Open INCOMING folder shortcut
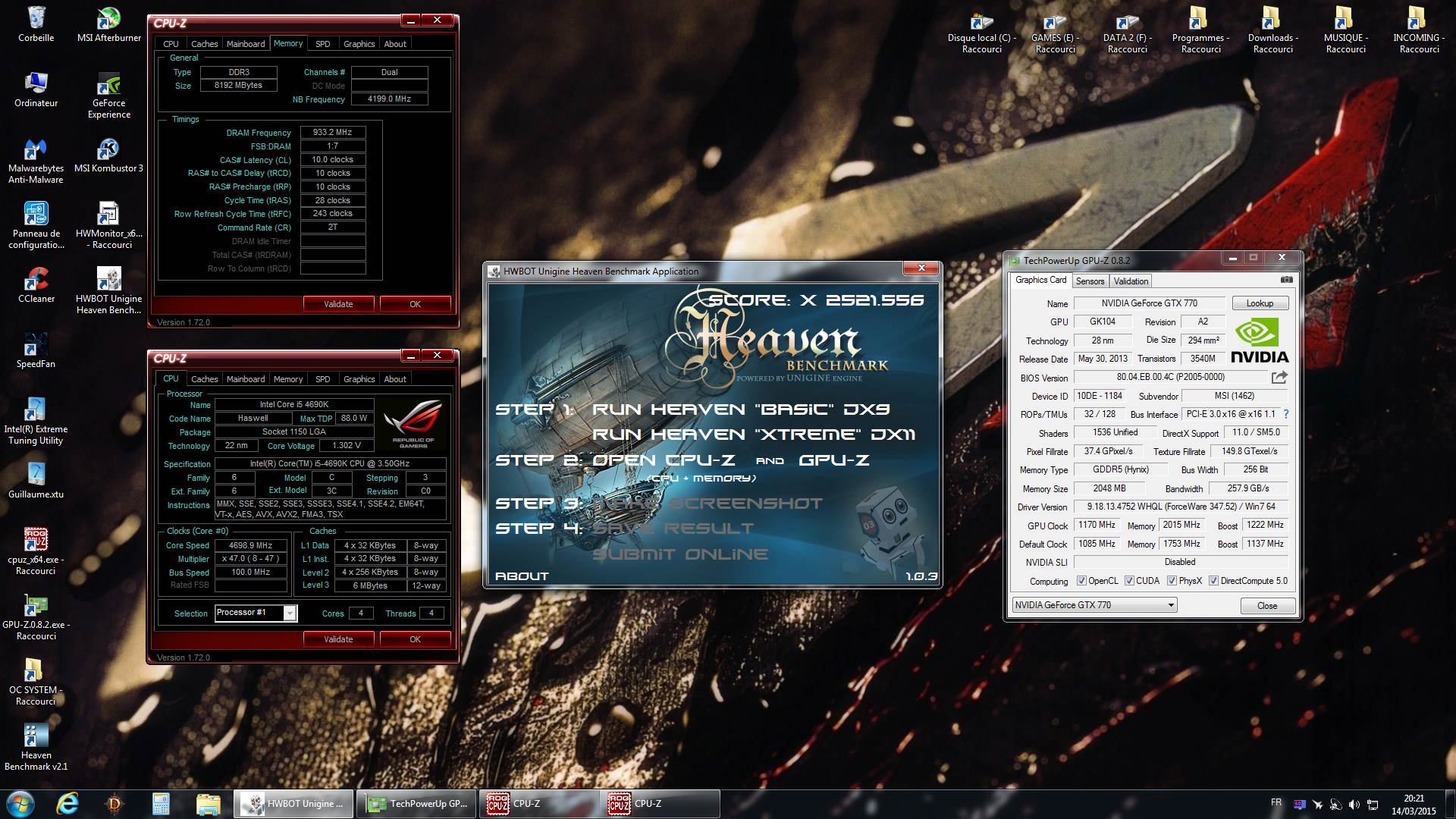This screenshot has width=1456, height=819. pos(1419,30)
